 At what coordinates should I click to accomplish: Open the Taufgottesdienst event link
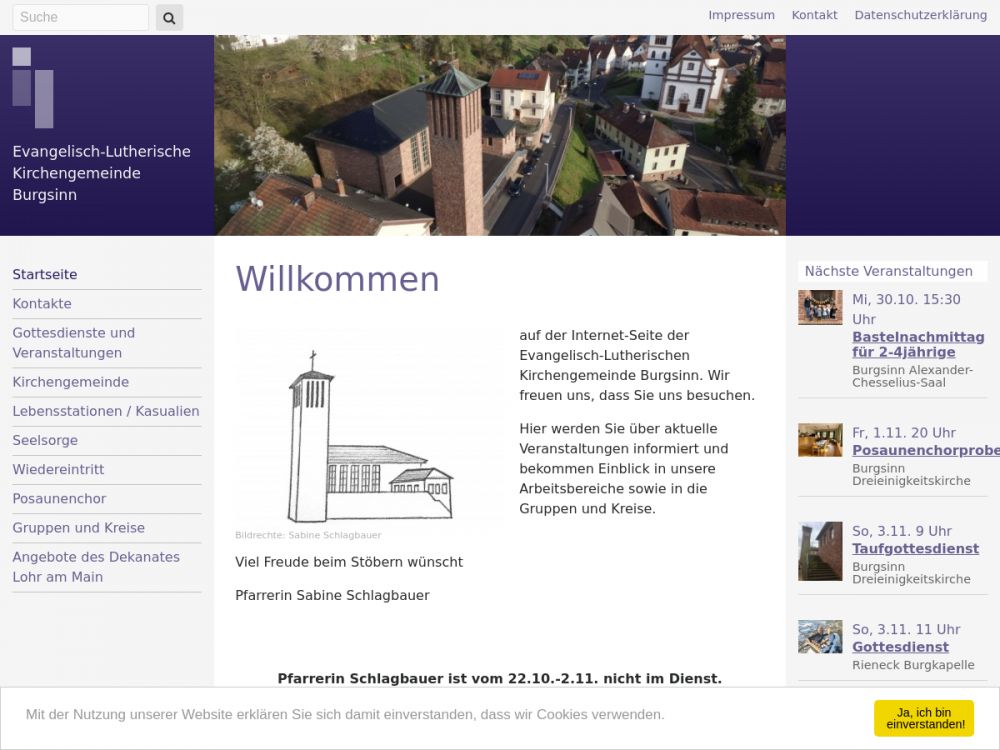click(915, 548)
